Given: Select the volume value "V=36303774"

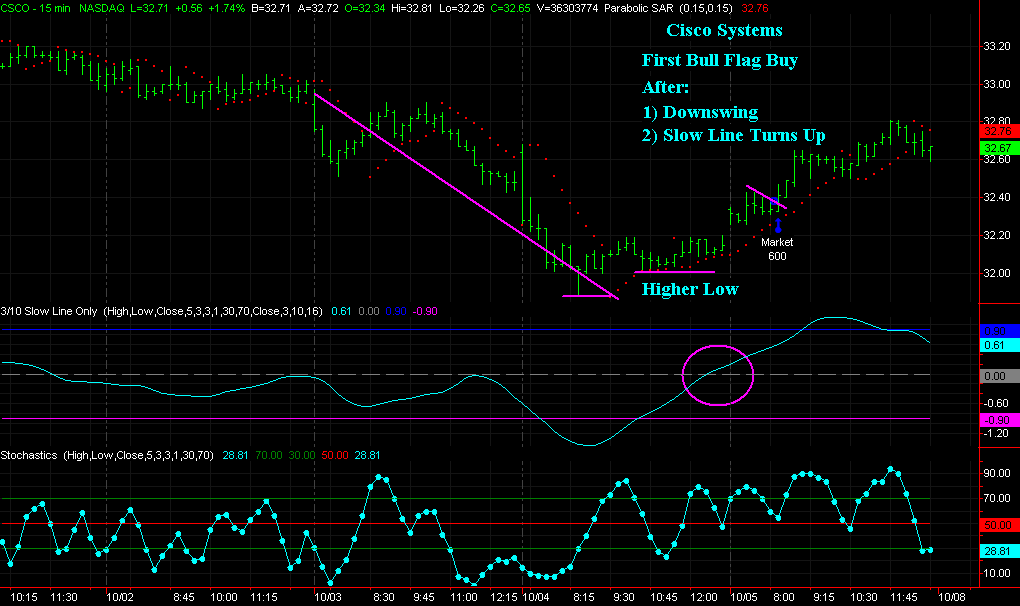Looking at the screenshot, I should click(x=567, y=8).
